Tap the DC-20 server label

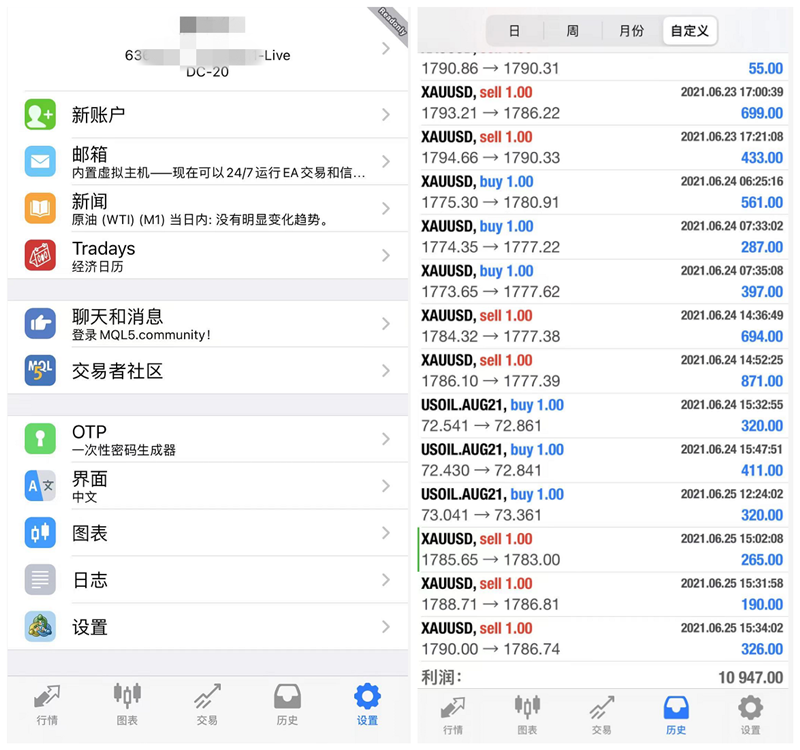207,72
